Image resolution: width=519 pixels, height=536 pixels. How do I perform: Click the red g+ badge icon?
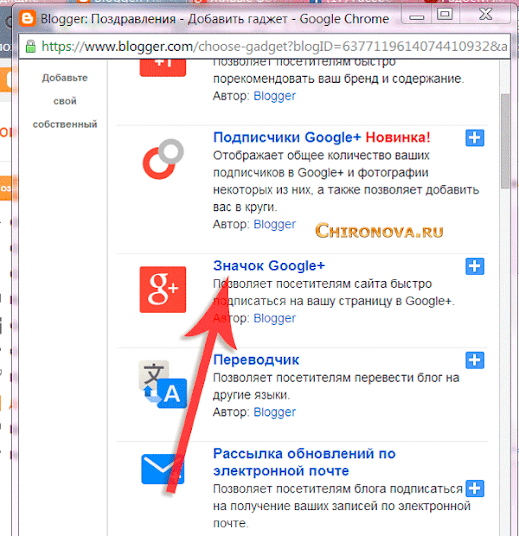tap(163, 290)
